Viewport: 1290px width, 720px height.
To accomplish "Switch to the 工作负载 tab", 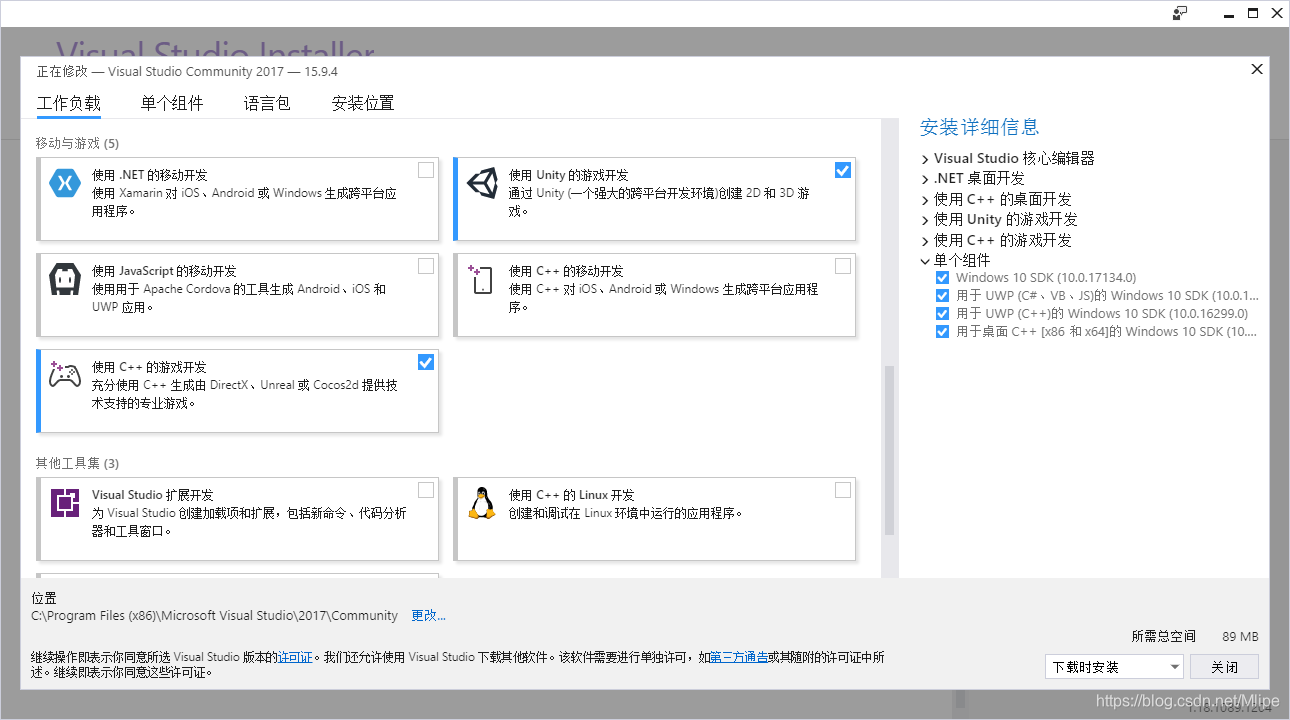I will [x=69, y=103].
